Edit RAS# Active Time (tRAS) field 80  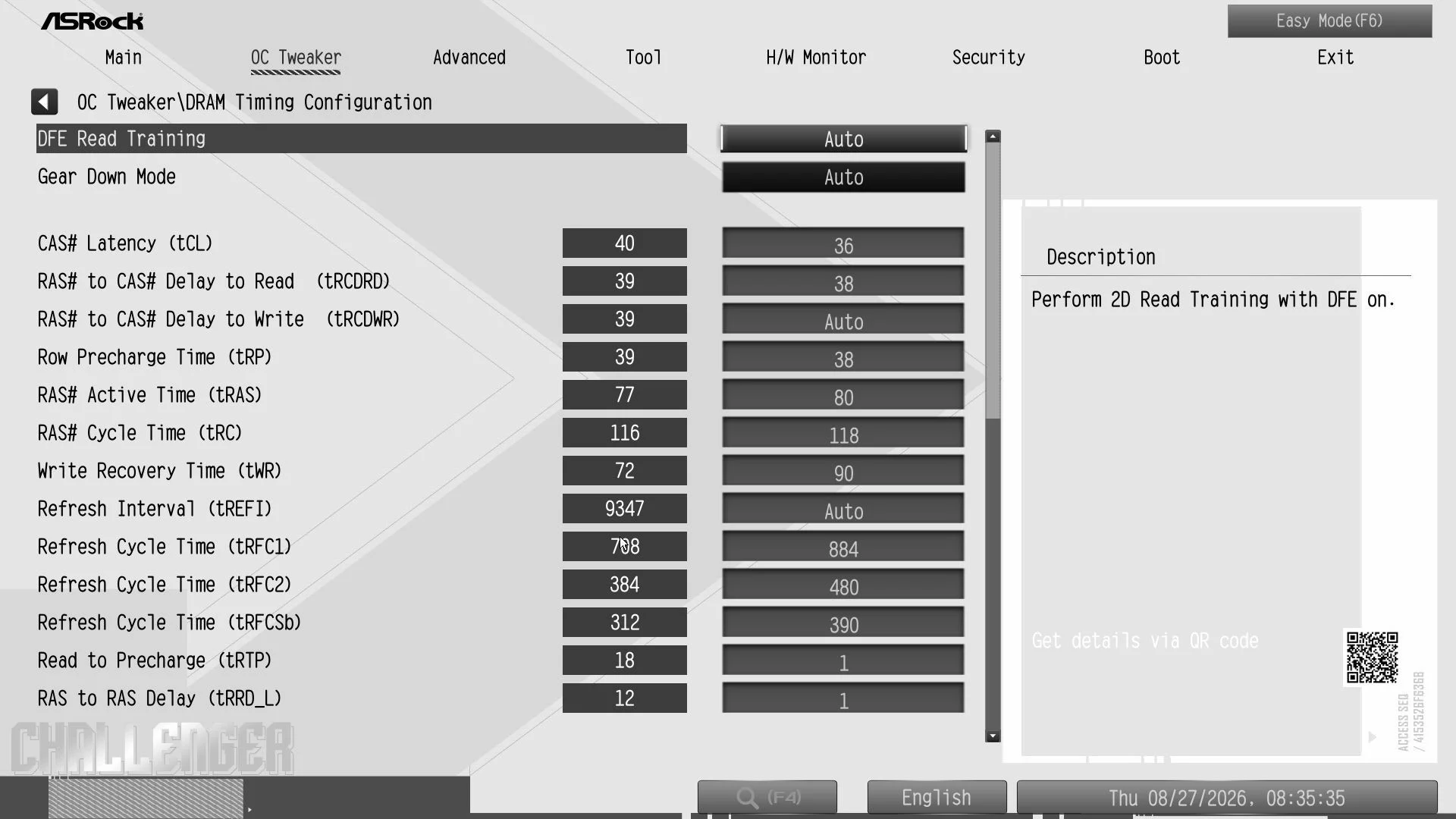click(x=843, y=395)
